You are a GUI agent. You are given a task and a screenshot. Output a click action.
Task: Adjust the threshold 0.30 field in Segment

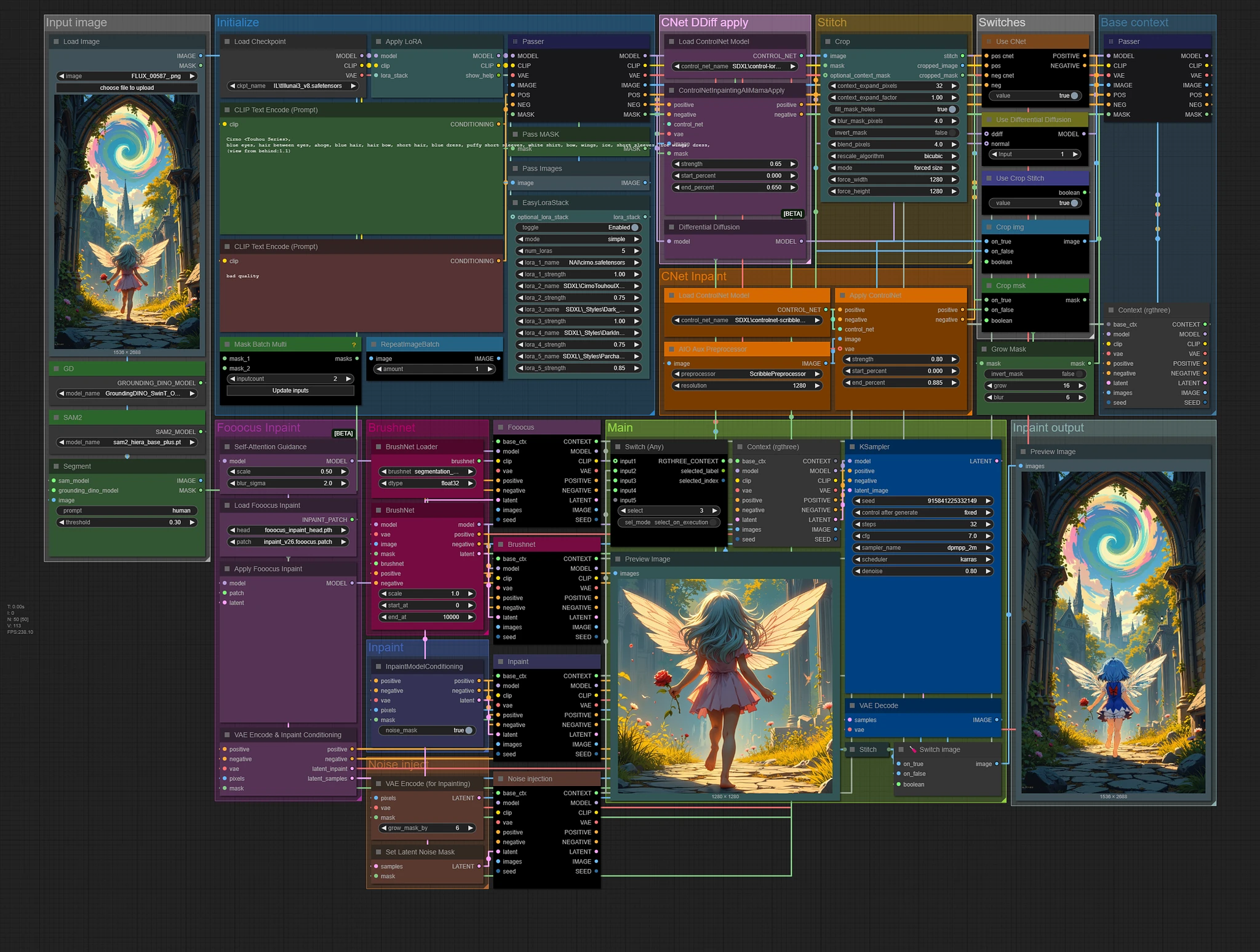tap(127, 523)
